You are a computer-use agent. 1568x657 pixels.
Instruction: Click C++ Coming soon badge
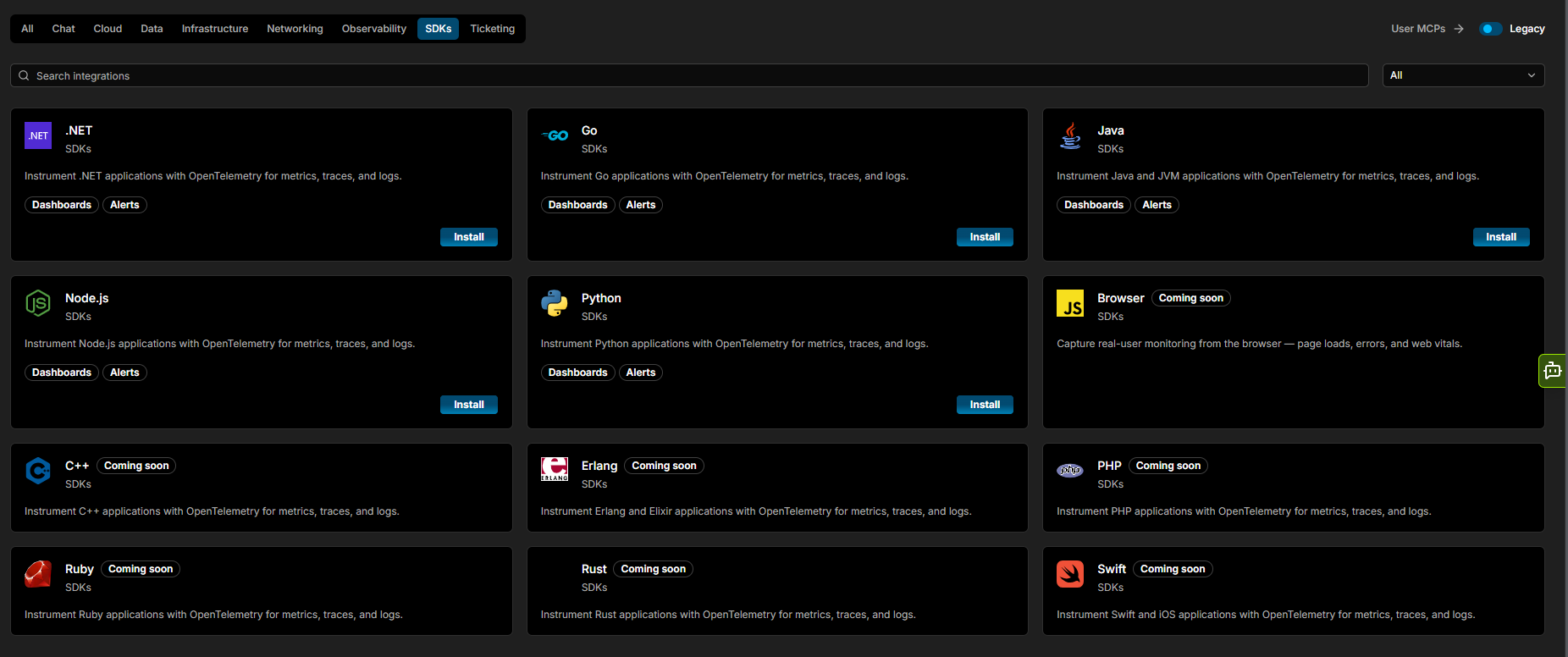coord(136,466)
